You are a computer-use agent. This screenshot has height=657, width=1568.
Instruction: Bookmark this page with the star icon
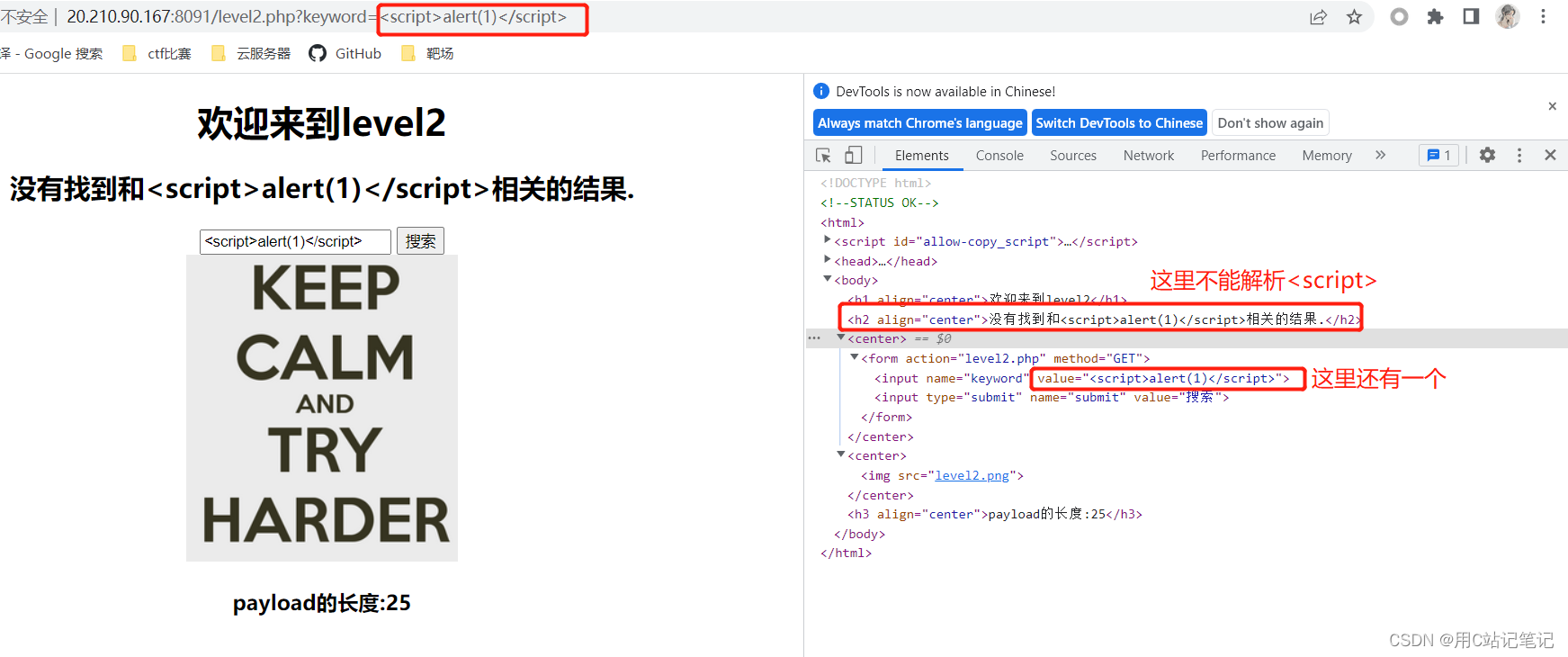click(x=1354, y=17)
